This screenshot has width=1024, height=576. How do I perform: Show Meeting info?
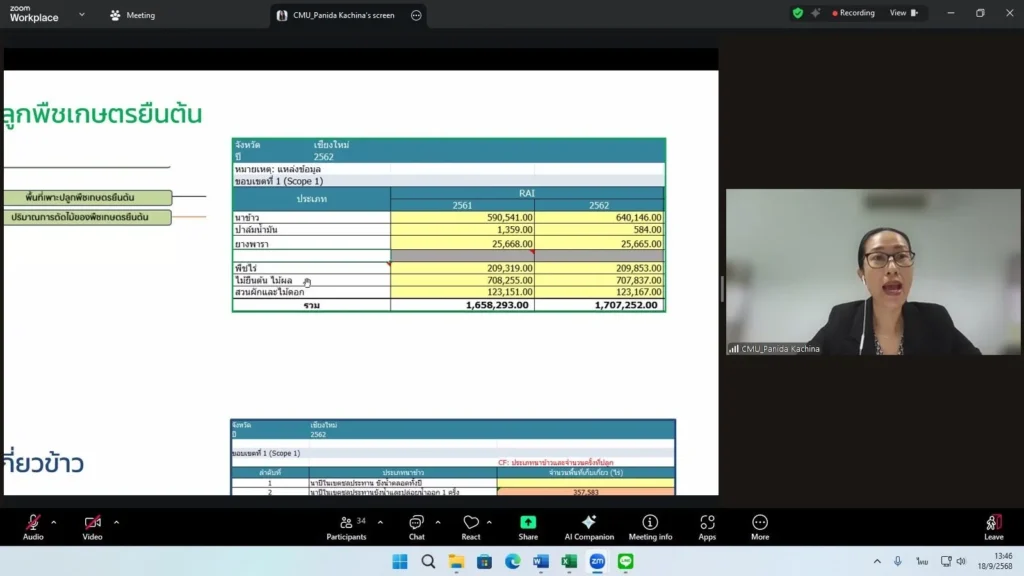pos(650,527)
